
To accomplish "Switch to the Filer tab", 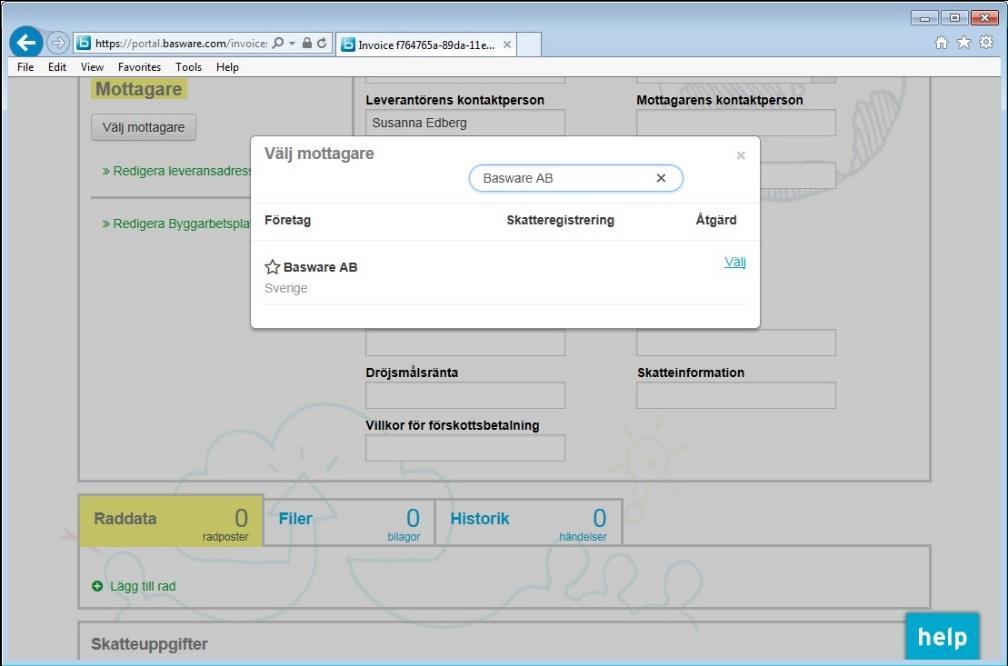I will click(349, 523).
